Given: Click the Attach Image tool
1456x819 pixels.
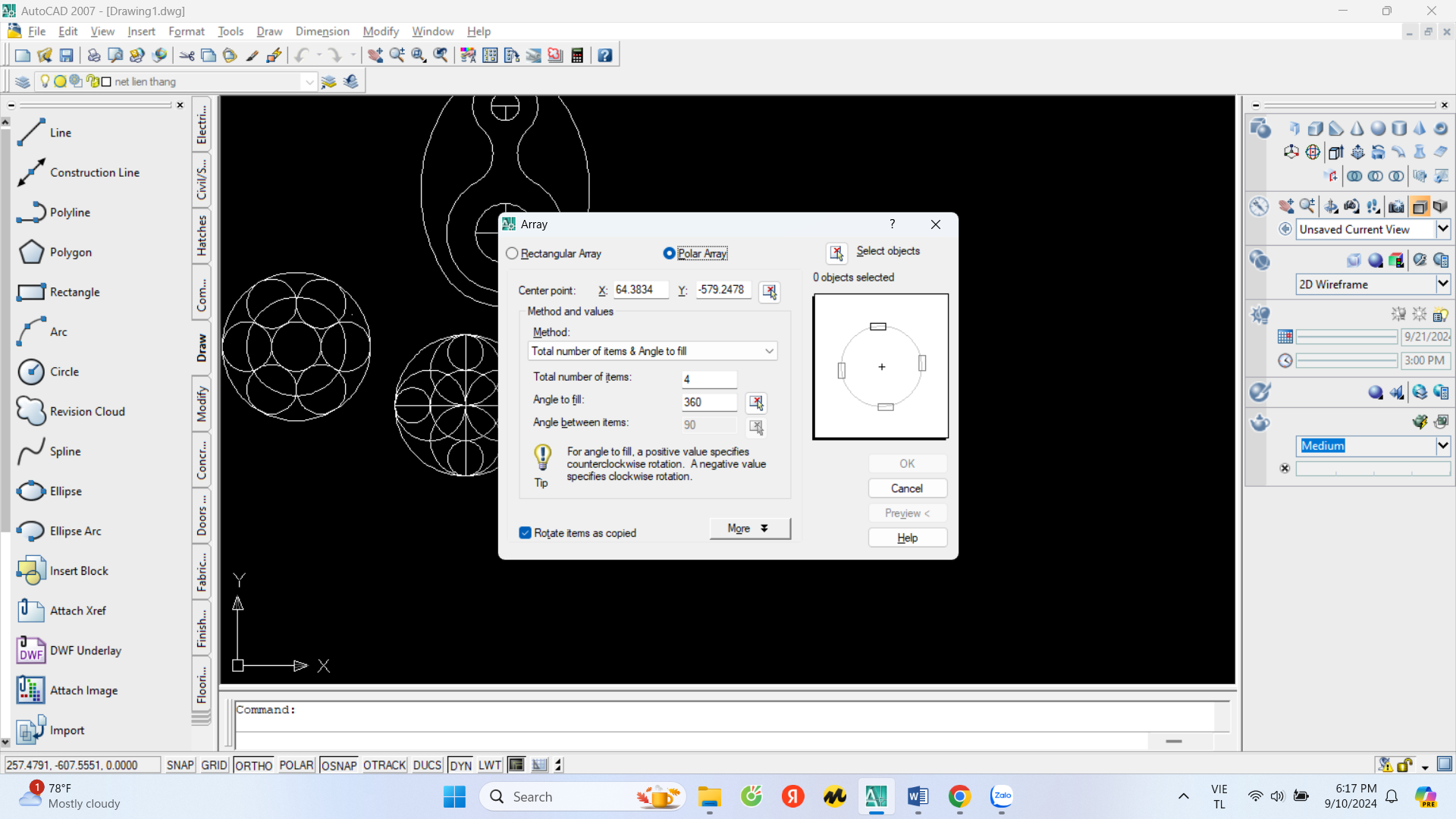Looking at the screenshot, I should (x=67, y=690).
